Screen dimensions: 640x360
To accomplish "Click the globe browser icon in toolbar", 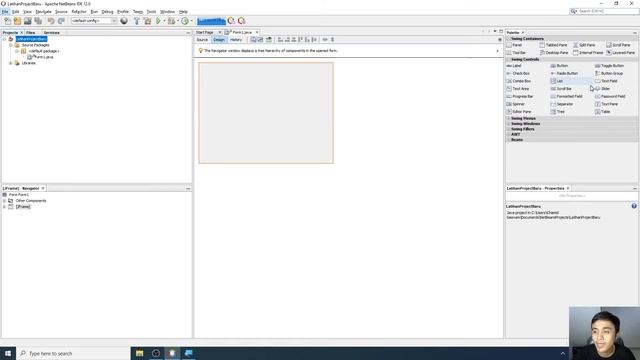I will (x=124, y=21).
